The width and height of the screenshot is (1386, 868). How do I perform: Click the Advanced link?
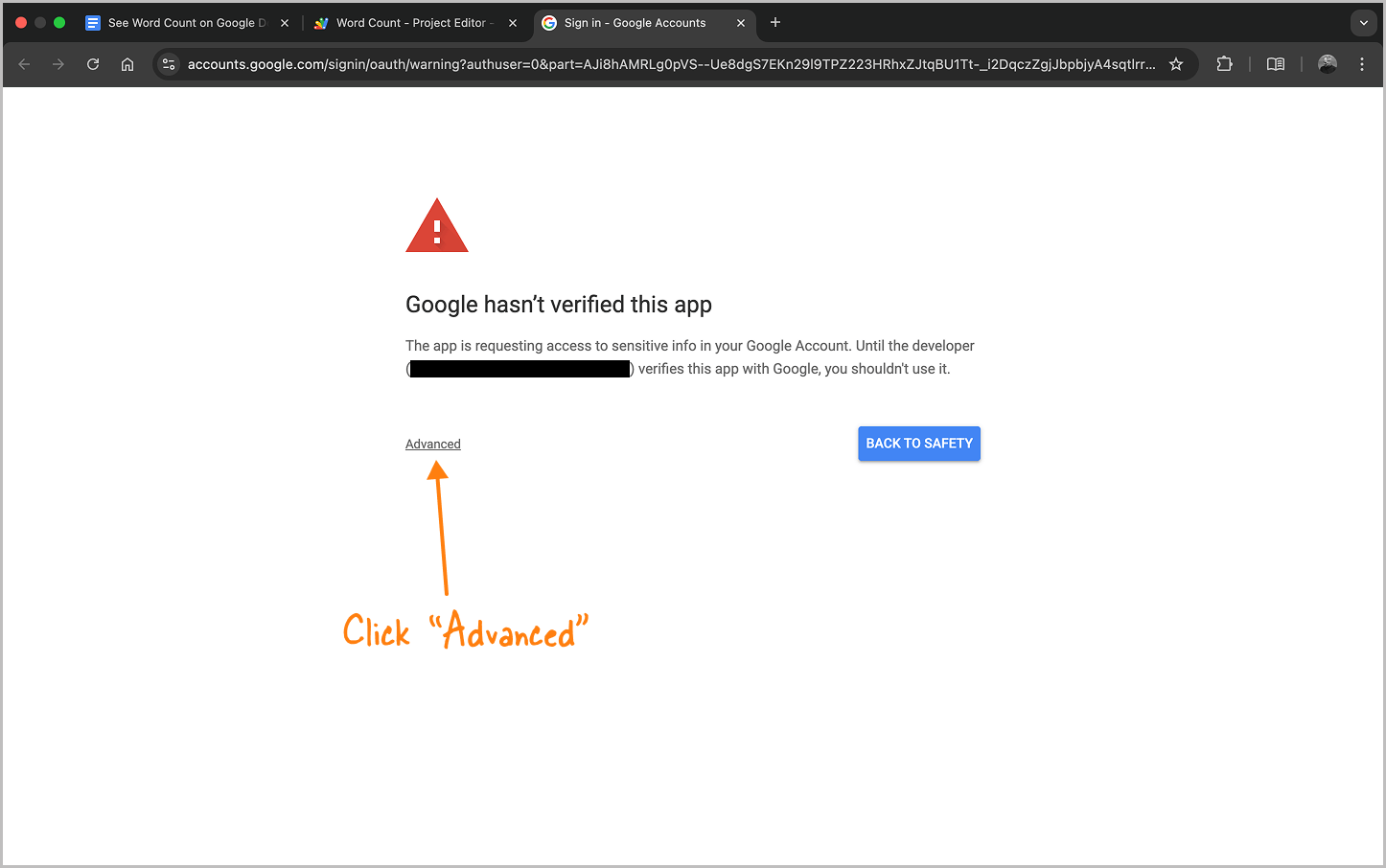pyautogui.click(x=433, y=444)
